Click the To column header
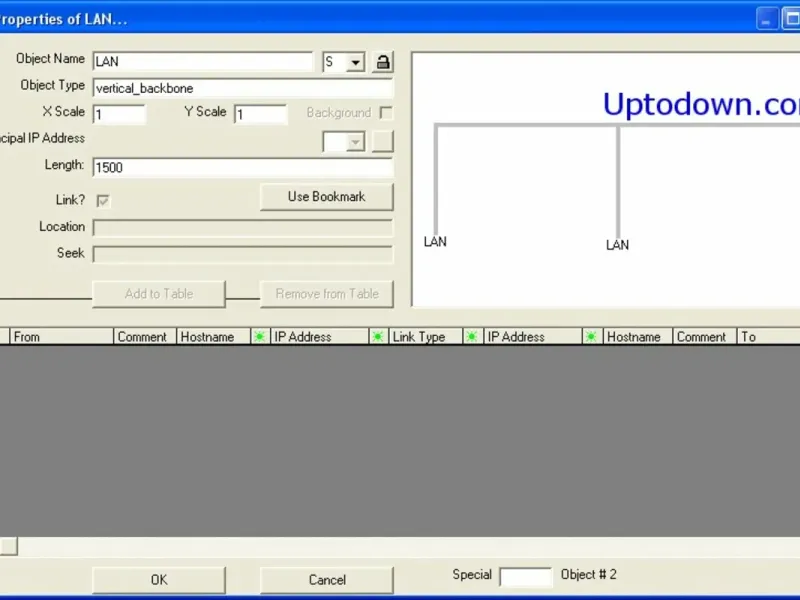 click(x=768, y=337)
